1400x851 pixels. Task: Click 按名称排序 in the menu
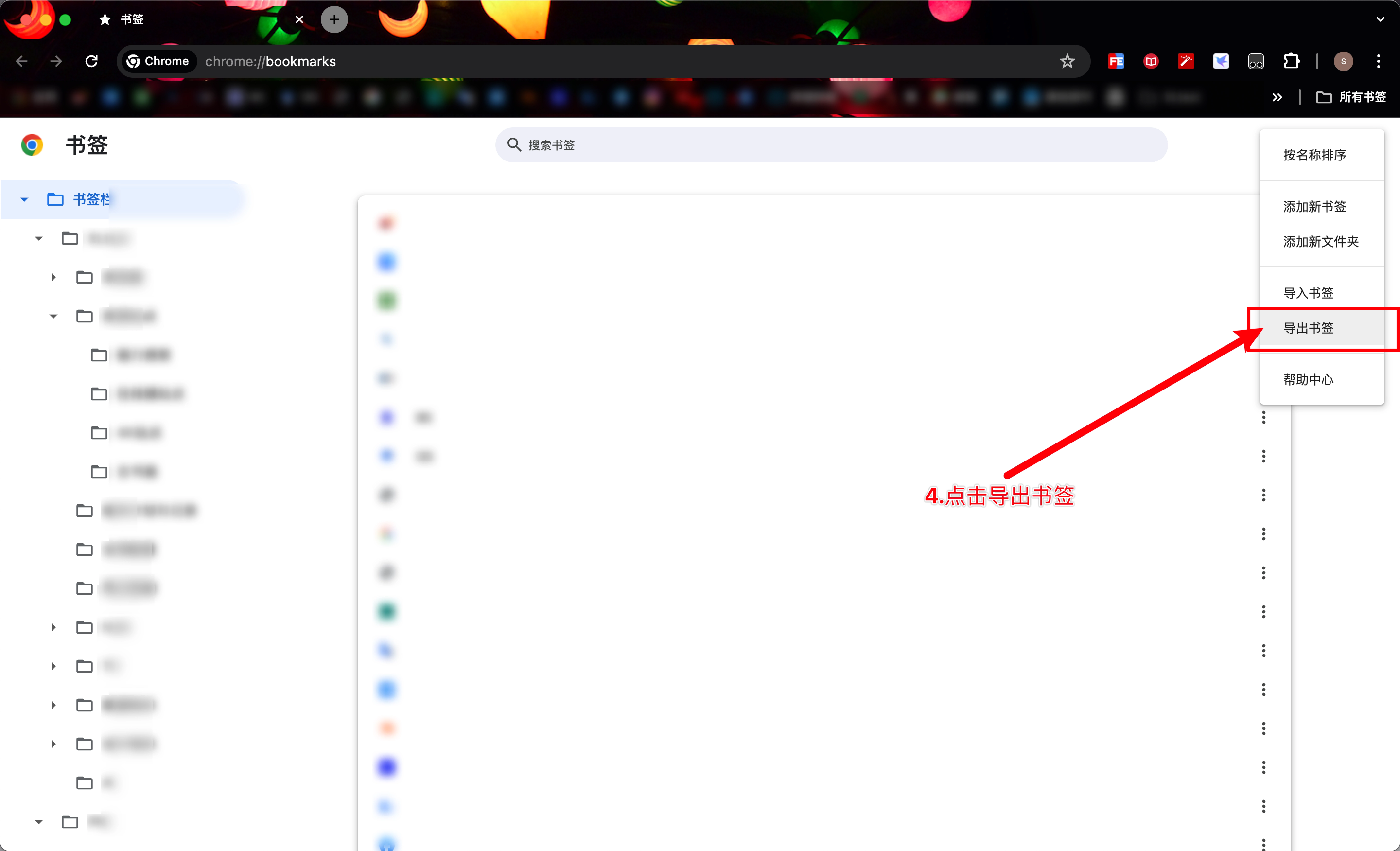(x=1314, y=155)
